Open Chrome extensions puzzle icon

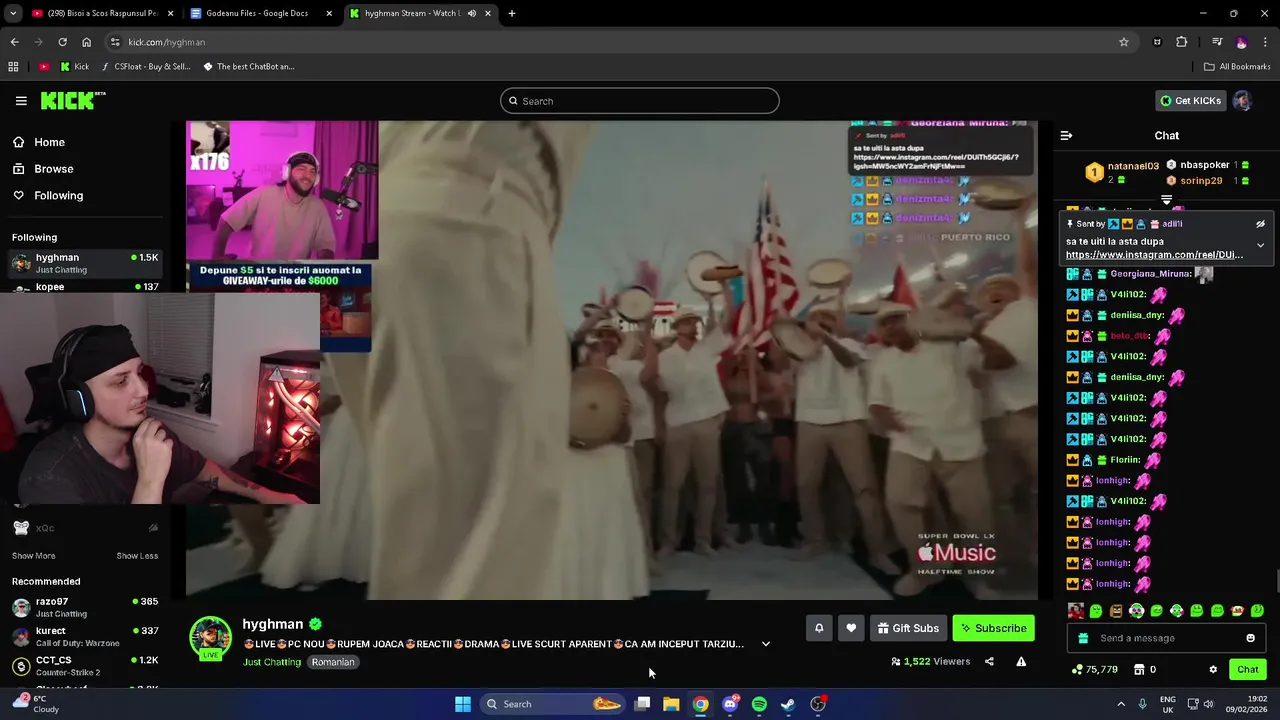(1182, 42)
